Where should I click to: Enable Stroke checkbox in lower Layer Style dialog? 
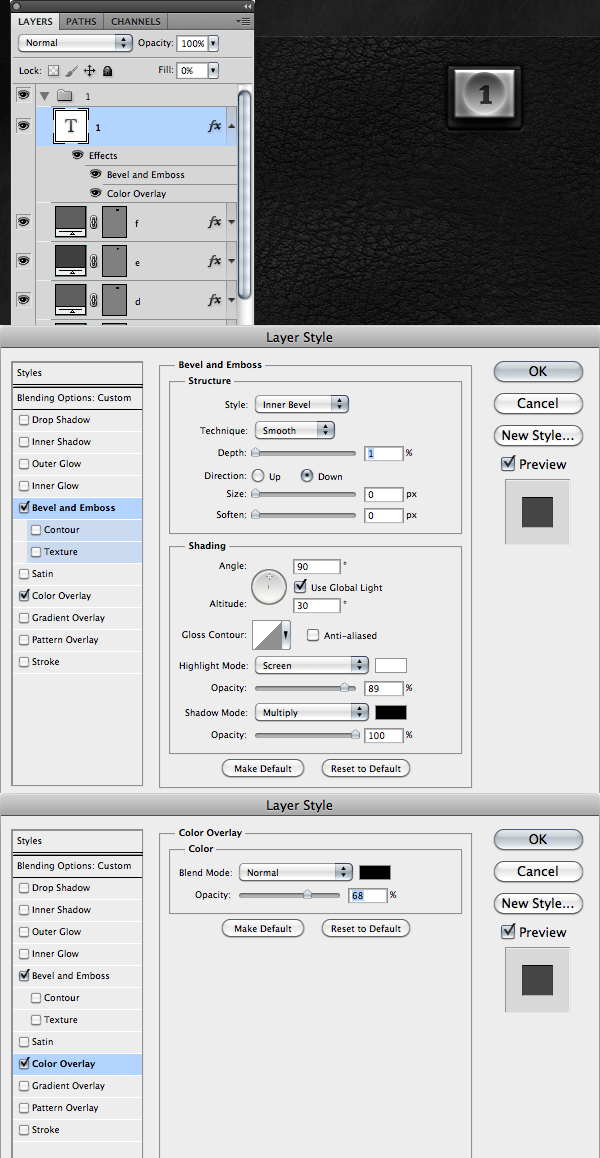click(x=24, y=1130)
